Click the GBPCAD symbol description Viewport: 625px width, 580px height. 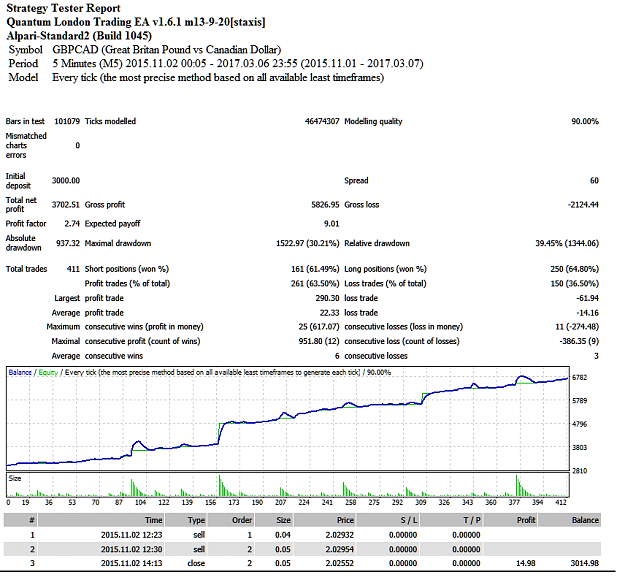(167, 50)
